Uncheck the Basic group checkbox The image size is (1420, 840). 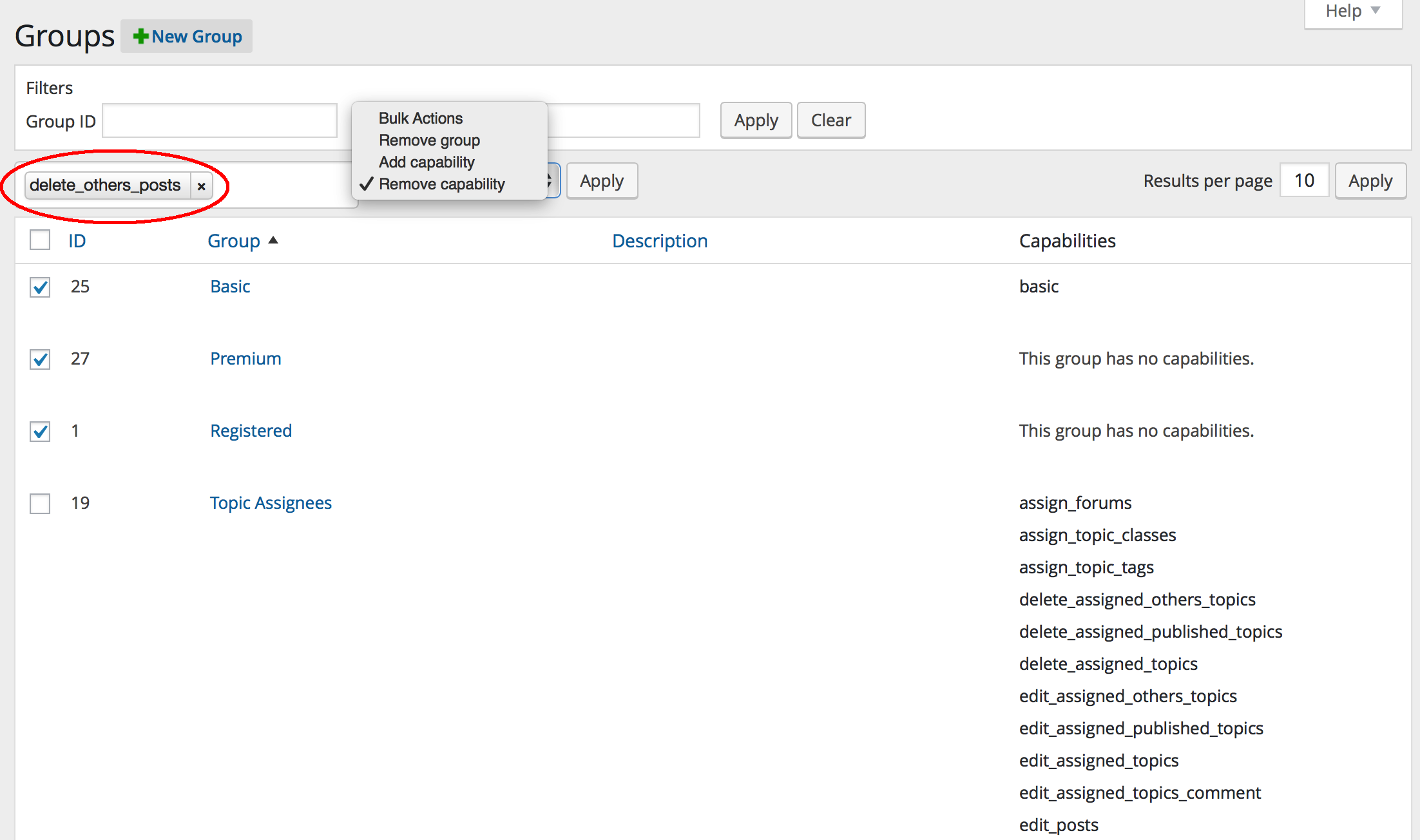40,287
